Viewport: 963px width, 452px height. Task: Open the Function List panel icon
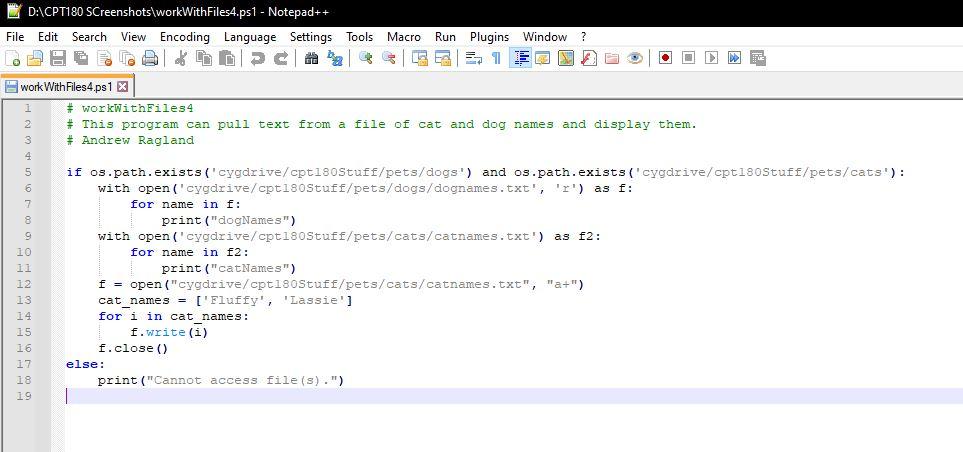pyautogui.click(x=589, y=58)
